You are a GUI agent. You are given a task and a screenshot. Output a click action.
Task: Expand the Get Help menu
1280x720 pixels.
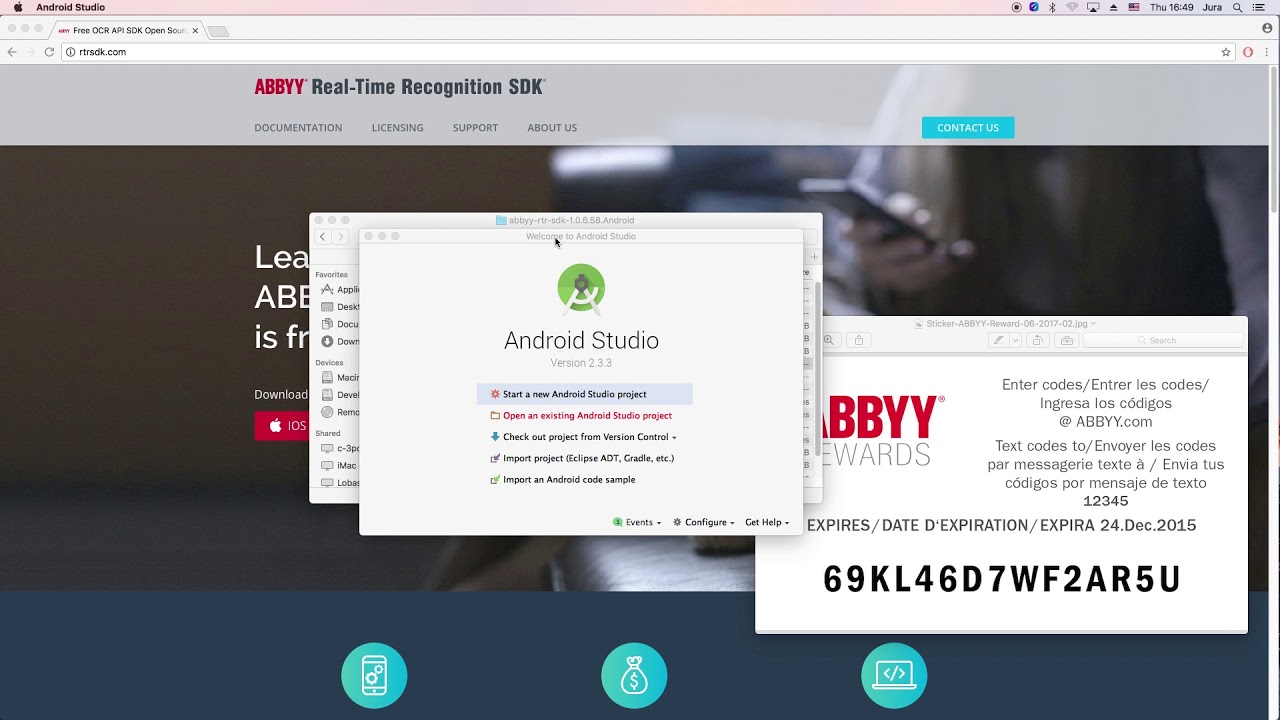click(x=767, y=522)
